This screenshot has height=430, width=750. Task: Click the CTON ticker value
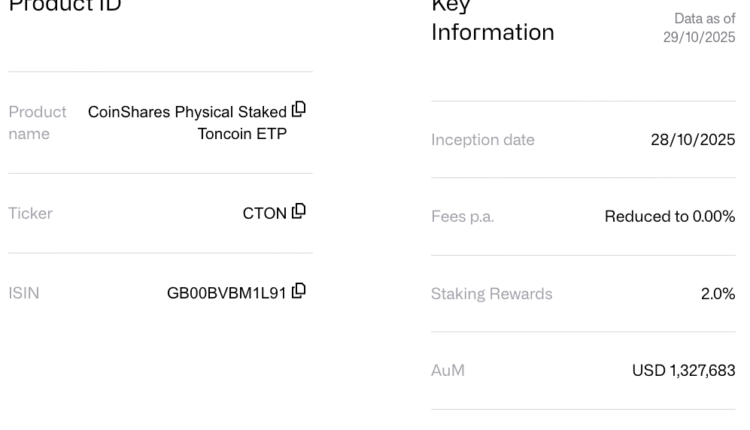click(x=264, y=212)
